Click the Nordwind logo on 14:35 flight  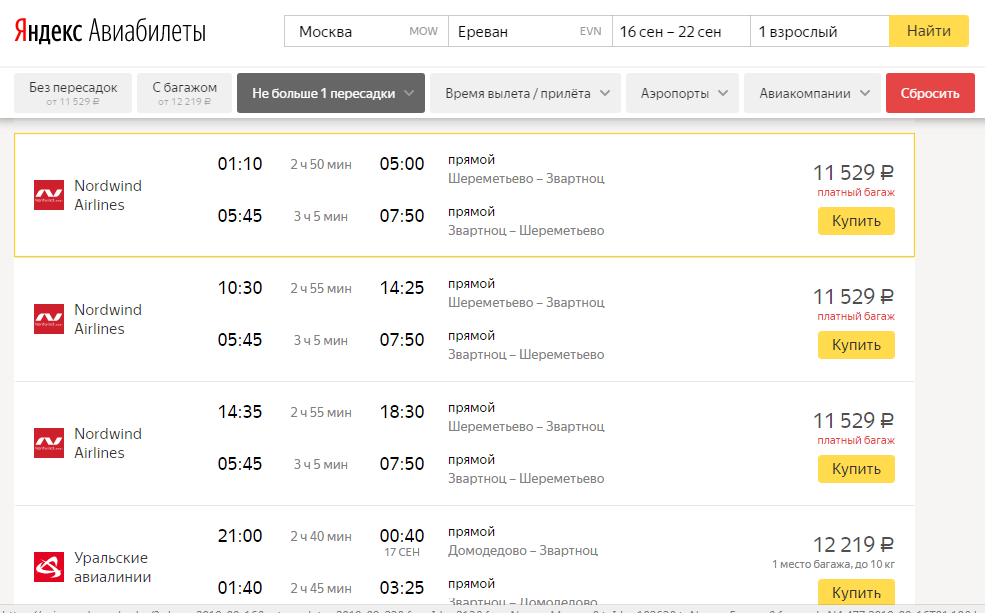tap(49, 443)
